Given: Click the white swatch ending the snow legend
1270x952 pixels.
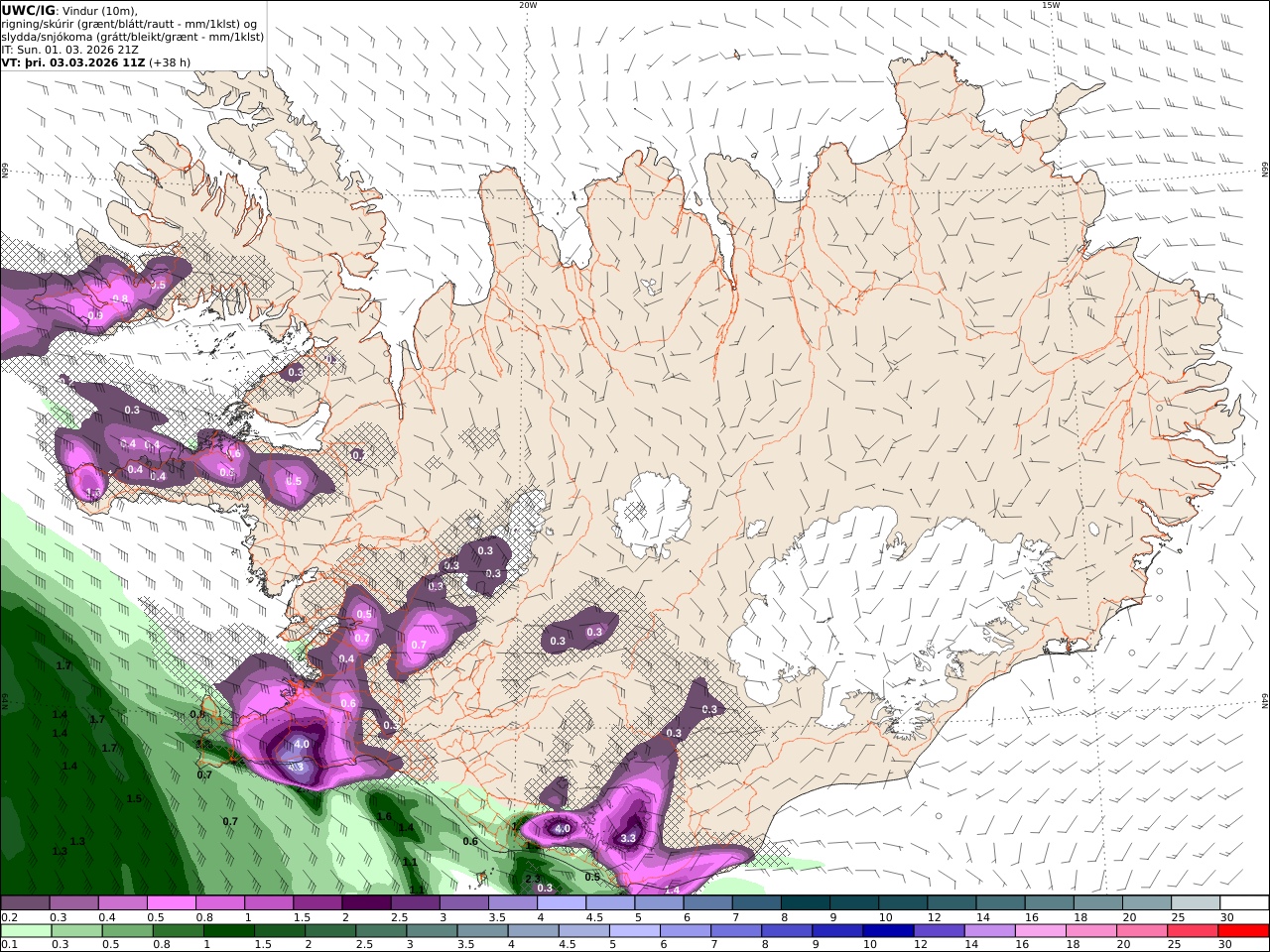Looking at the screenshot, I should pos(1244,903).
